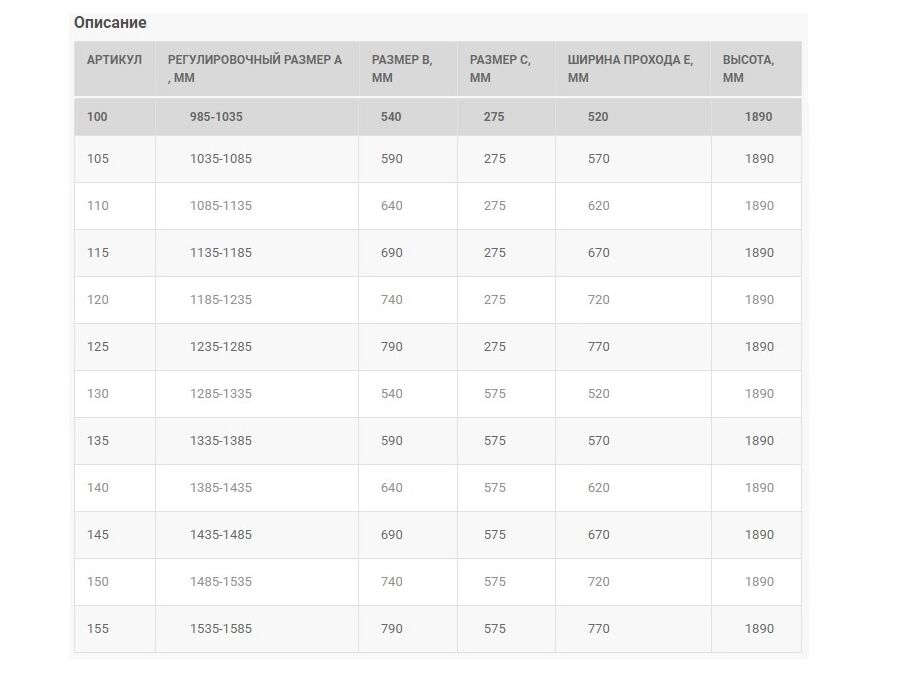
Task: Click the 1285-1335 range cell
Action: tap(257, 394)
